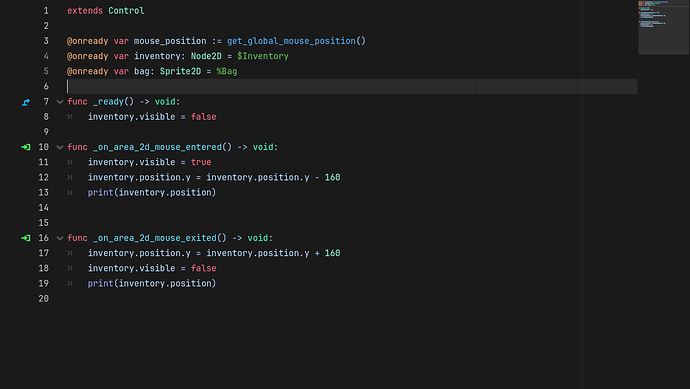Image resolution: width=690 pixels, height=389 pixels.
Task: Click line number 13 in the gutter
Action: pyautogui.click(x=44, y=192)
